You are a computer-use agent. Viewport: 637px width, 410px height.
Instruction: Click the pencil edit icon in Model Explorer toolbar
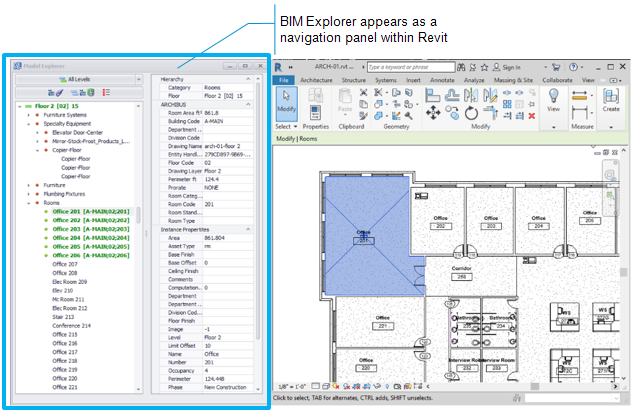59,93
